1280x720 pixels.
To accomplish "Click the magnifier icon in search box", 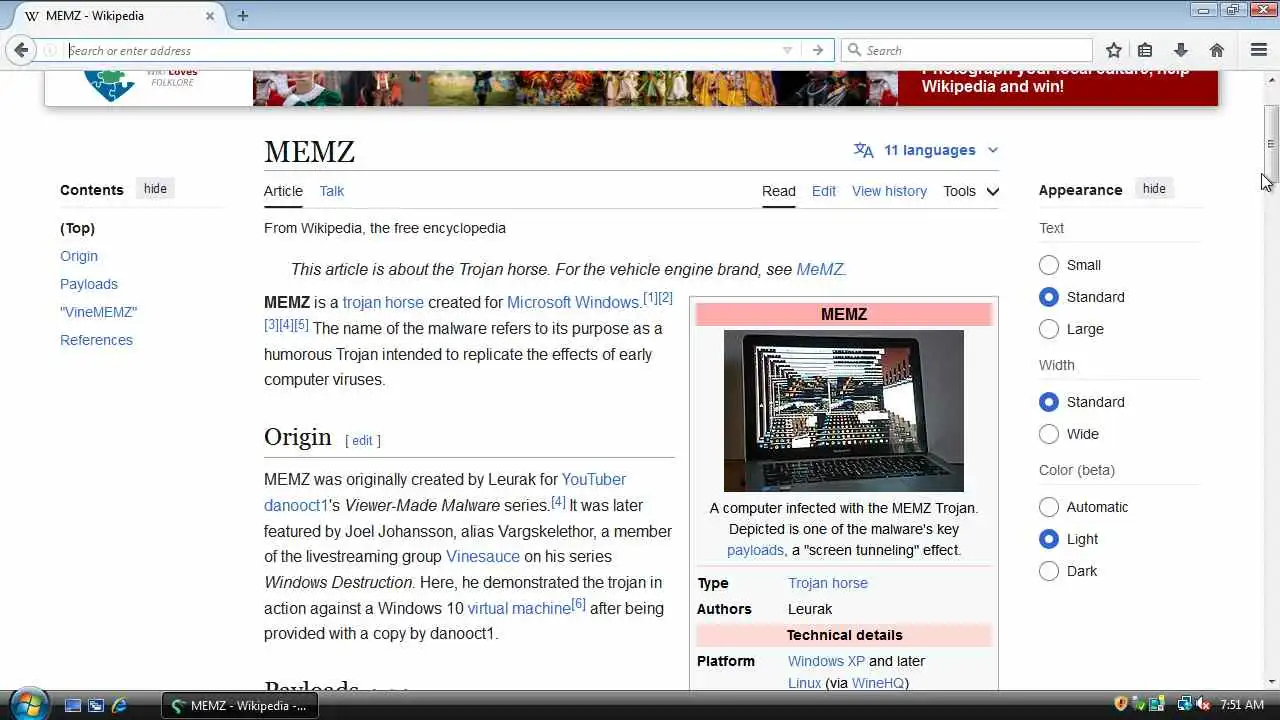I will 854,50.
